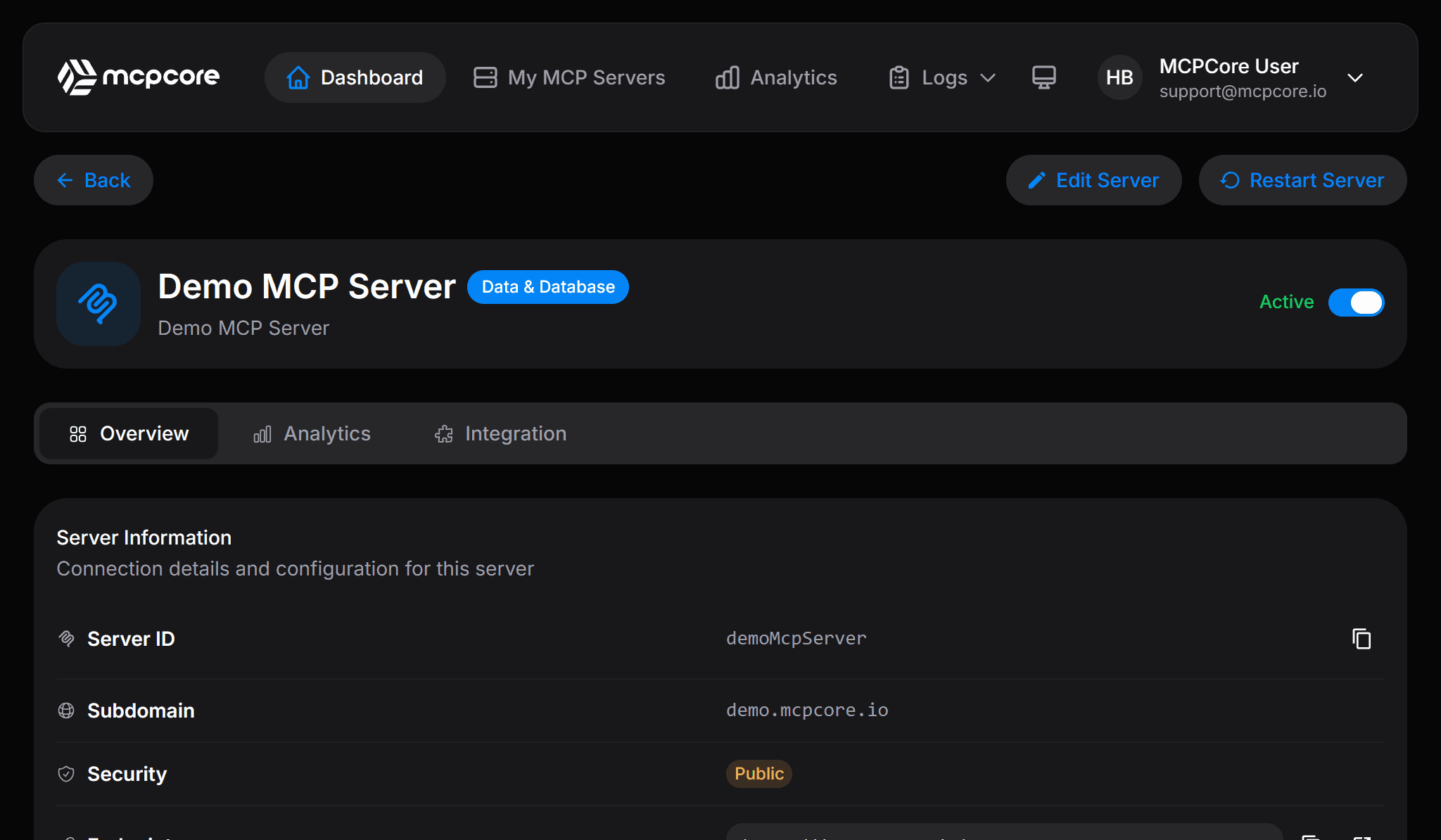Click the globe icon next to Subdomain
The image size is (1441, 840).
click(x=65, y=711)
